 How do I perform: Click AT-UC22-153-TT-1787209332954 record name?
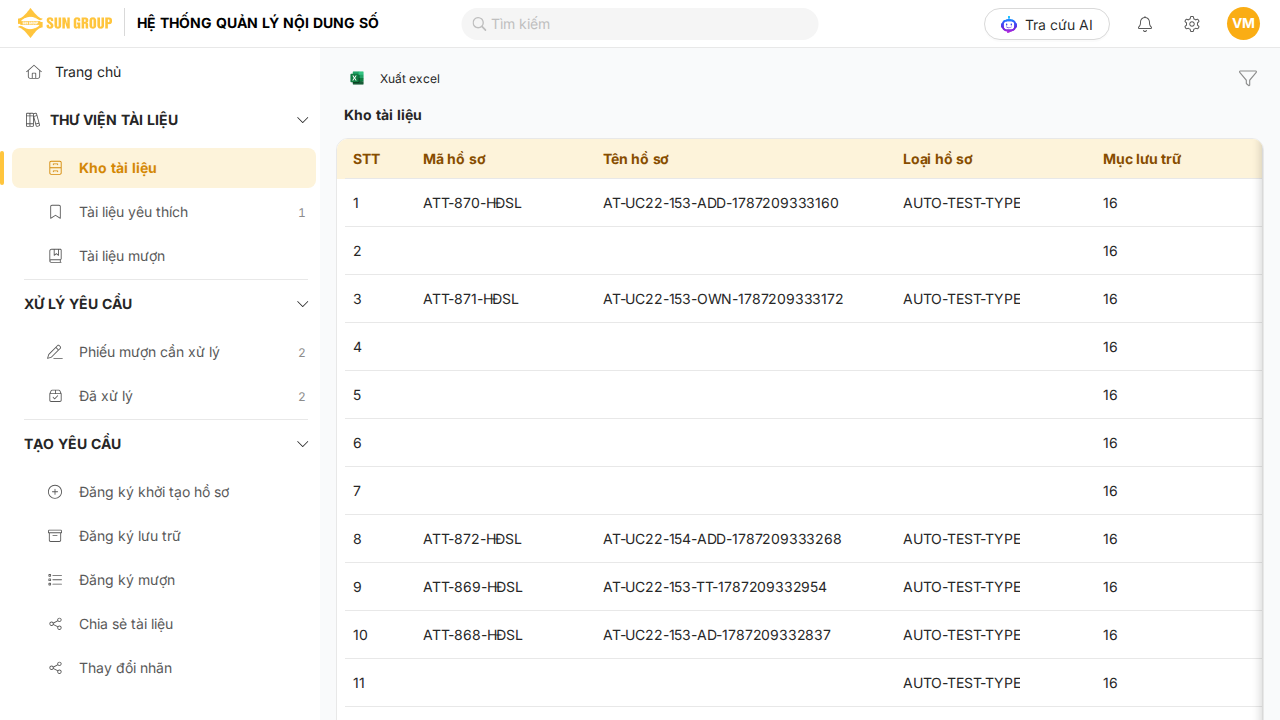tap(715, 587)
